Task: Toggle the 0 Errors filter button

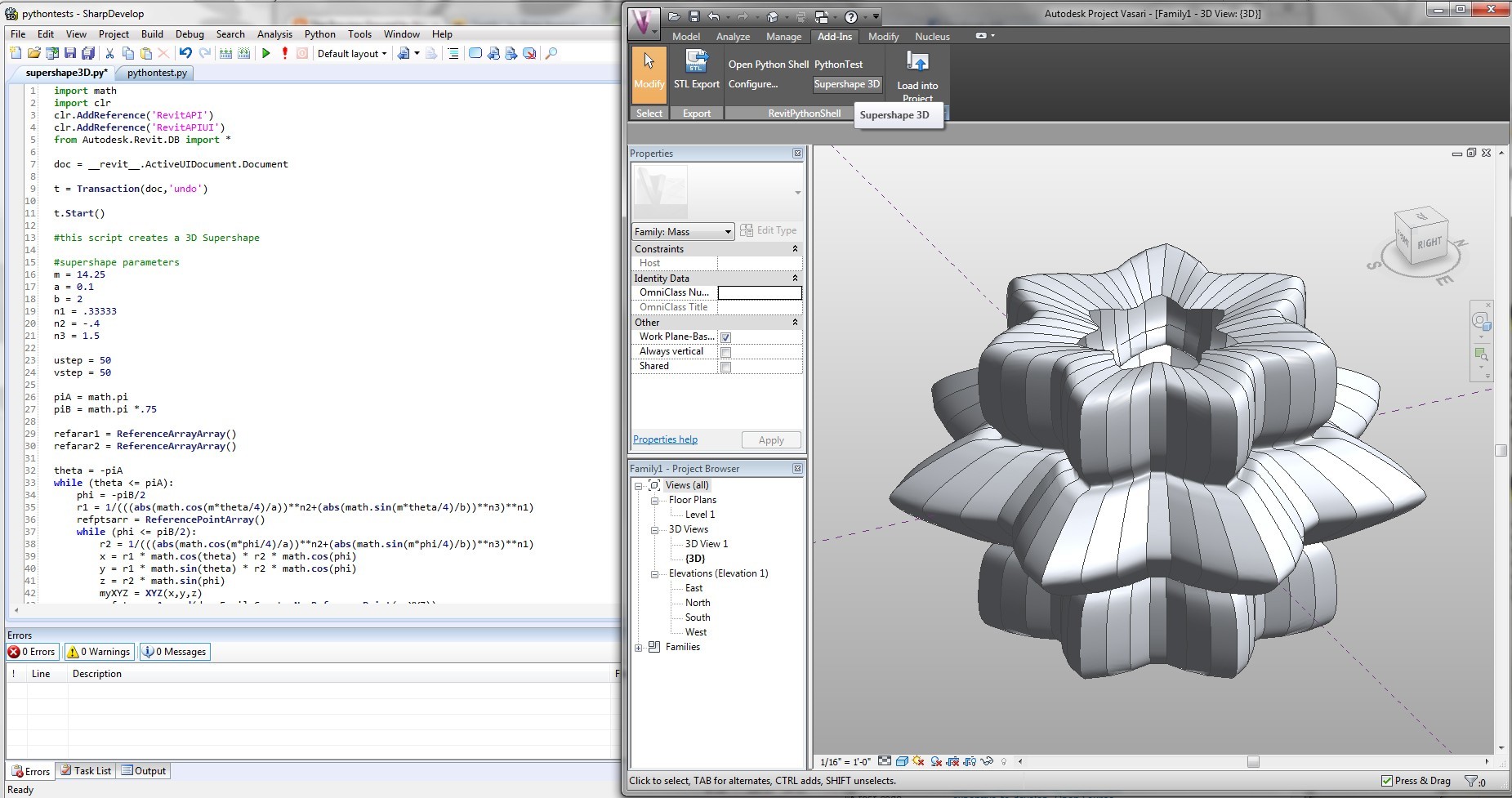Action: tap(32, 652)
